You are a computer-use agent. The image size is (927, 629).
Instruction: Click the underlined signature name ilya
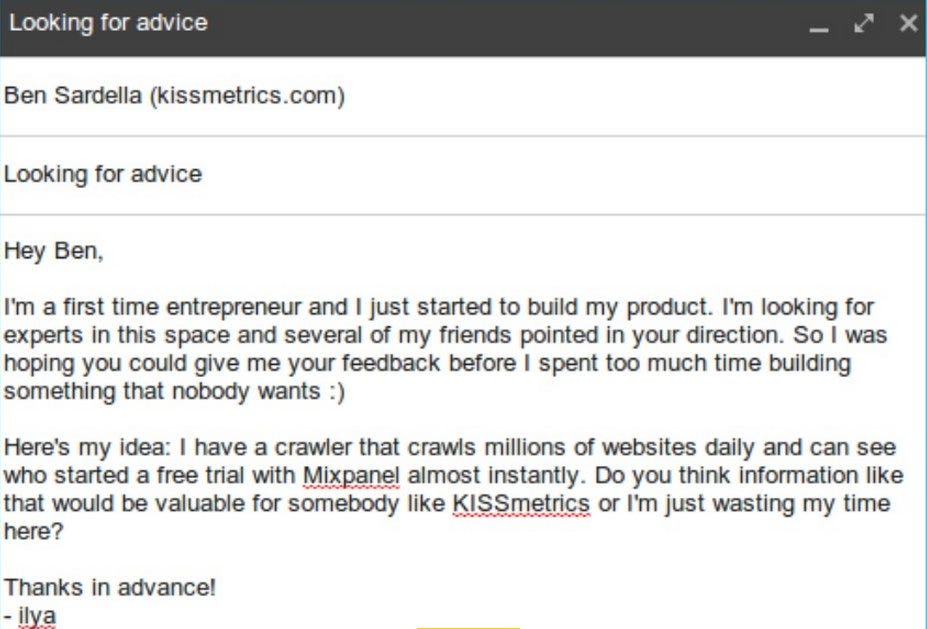pyautogui.click(x=37, y=616)
